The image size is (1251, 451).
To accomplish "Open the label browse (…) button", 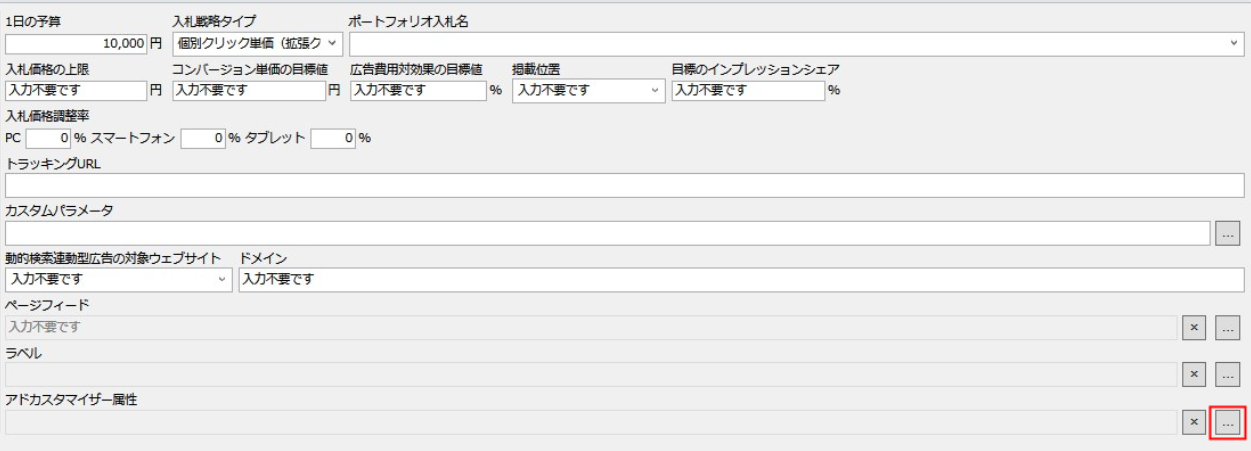I will click(x=1227, y=374).
